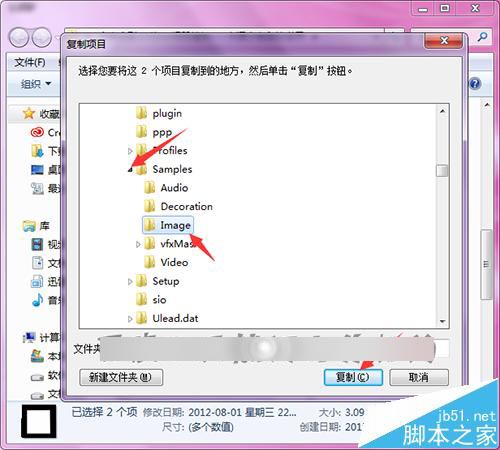This screenshot has height=450, width=500.
Task: Click the selected-file preview thumbnail
Action: (x=39, y=421)
